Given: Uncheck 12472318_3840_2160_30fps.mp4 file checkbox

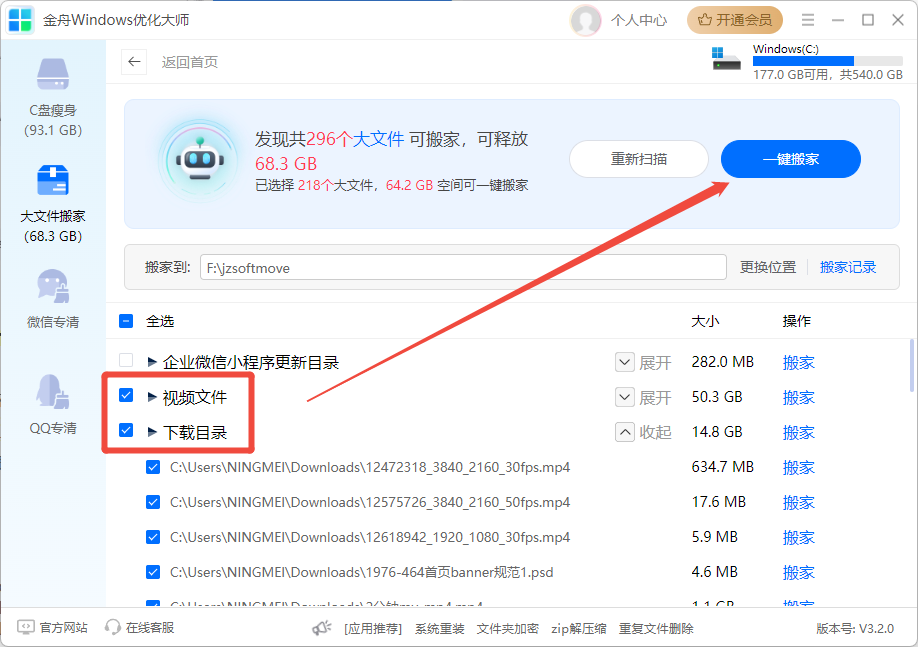Looking at the screenshot, I should [x=153, y=467].
